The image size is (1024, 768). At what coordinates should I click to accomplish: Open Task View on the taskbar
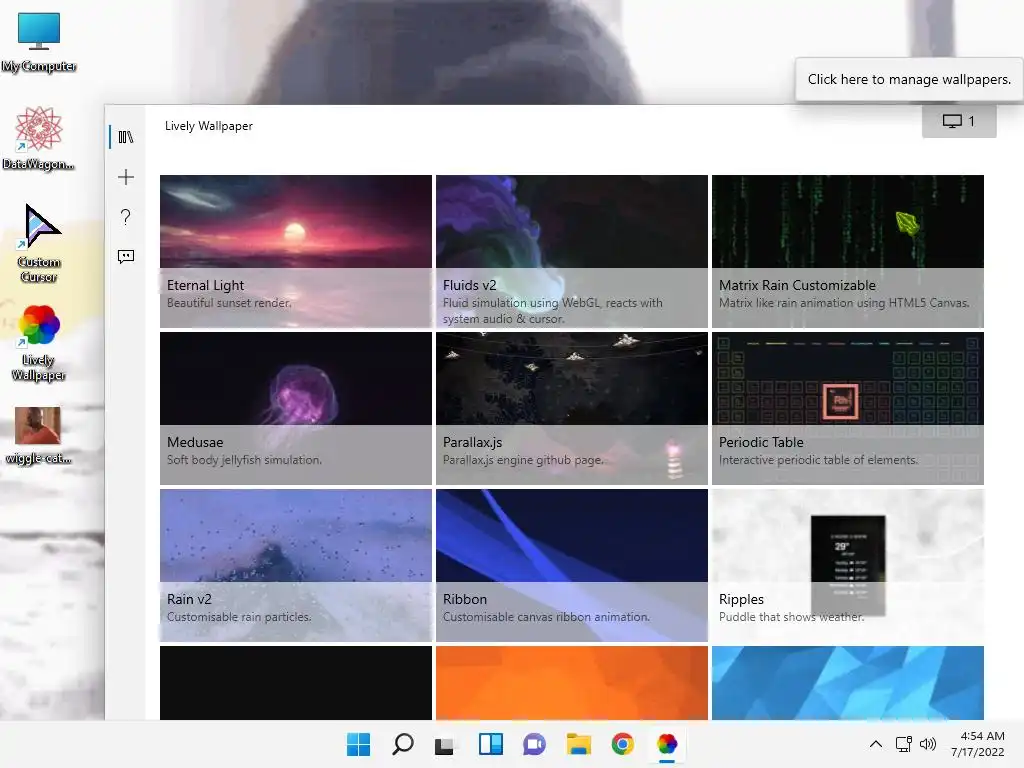point(445,744)
